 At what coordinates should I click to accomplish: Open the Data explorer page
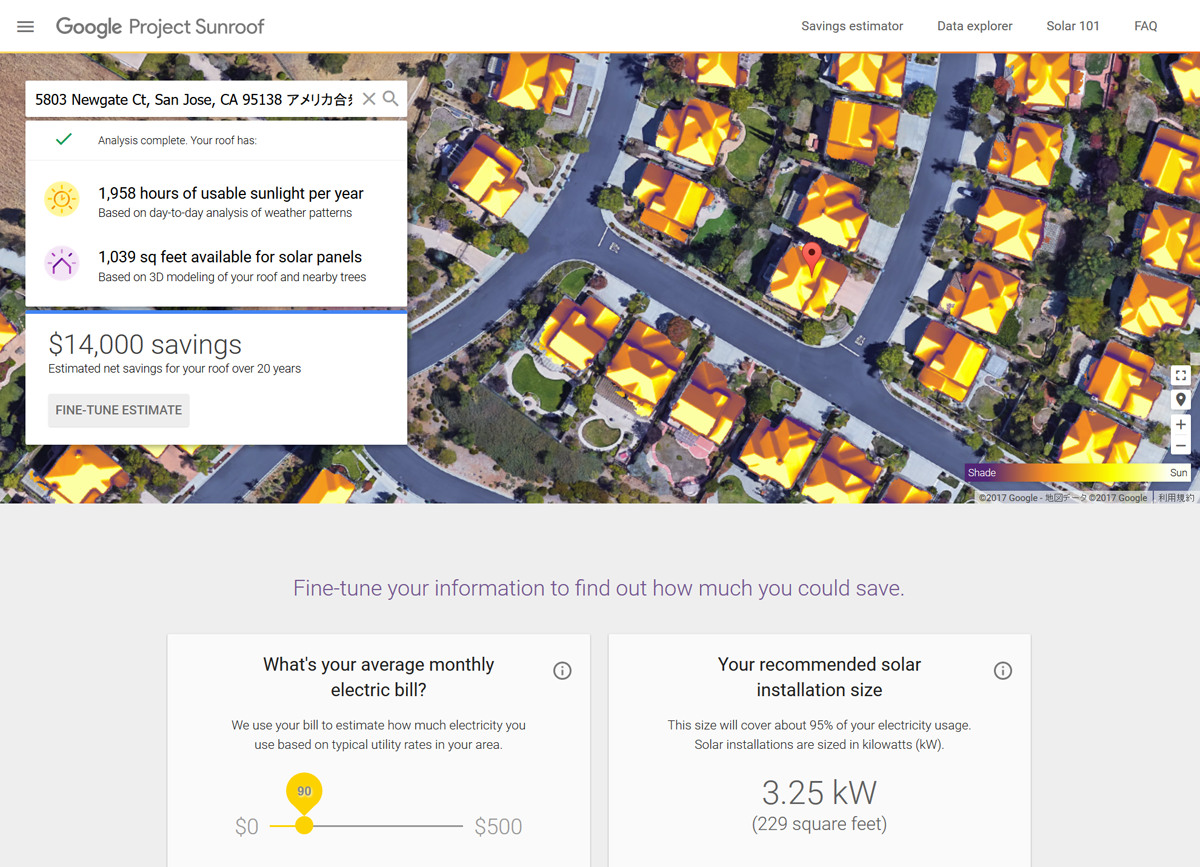[x=975, y=26]
